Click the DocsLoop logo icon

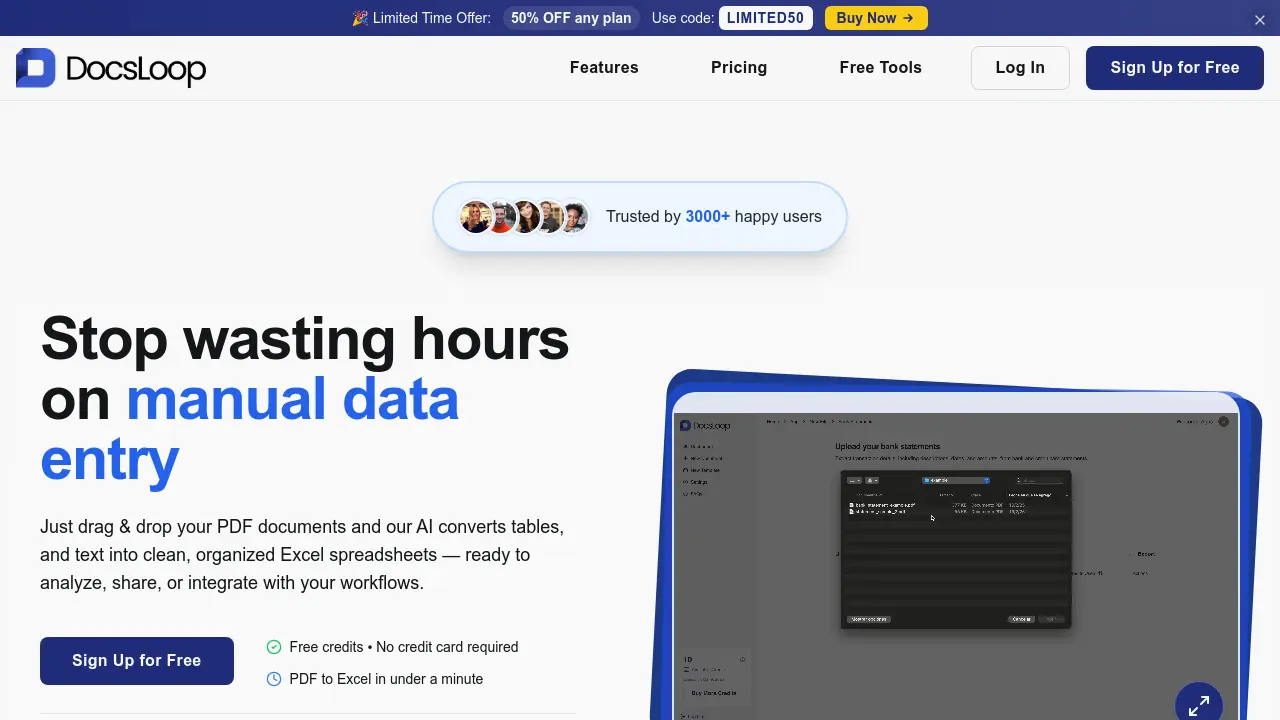[36, 68]
